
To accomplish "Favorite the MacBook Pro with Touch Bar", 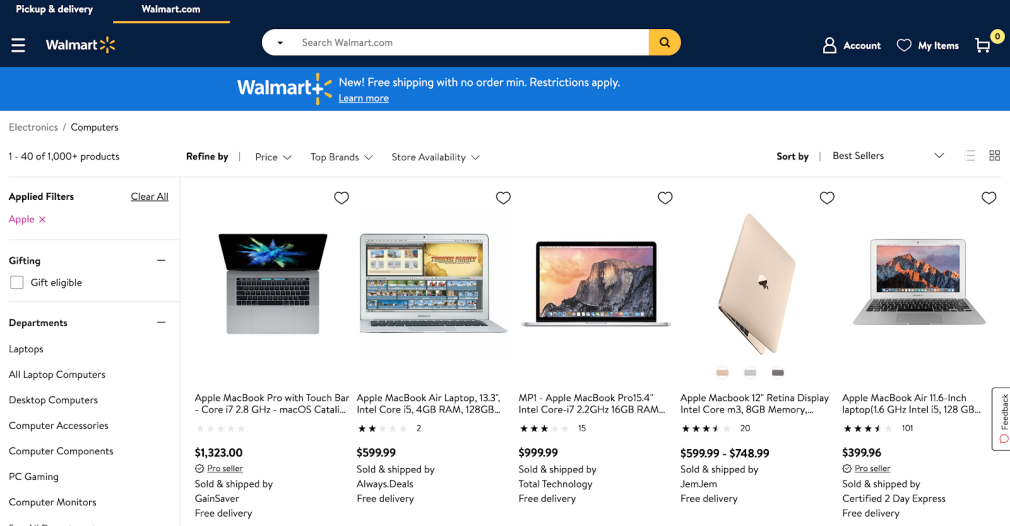I will 341,198.
